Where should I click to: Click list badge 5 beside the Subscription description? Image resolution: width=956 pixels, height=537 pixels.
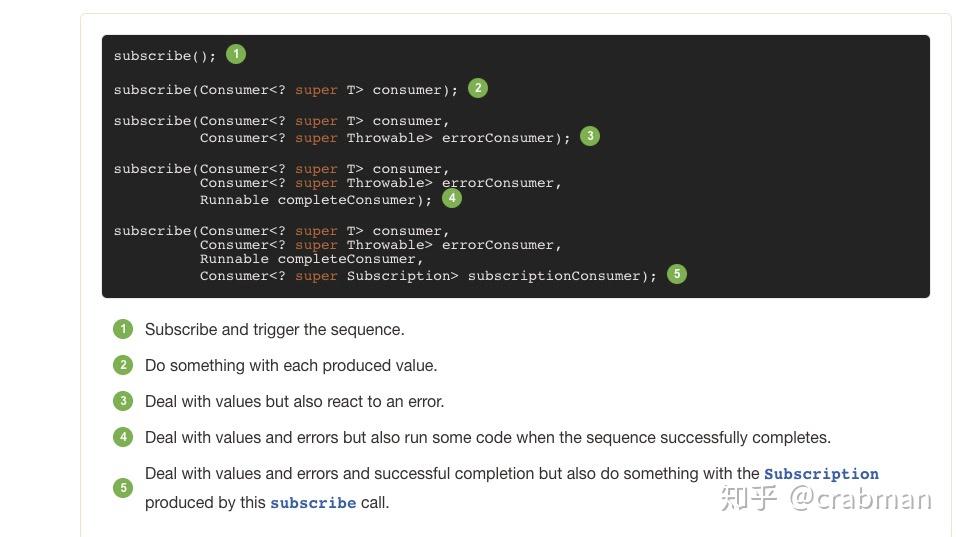[x=123, y=488]
